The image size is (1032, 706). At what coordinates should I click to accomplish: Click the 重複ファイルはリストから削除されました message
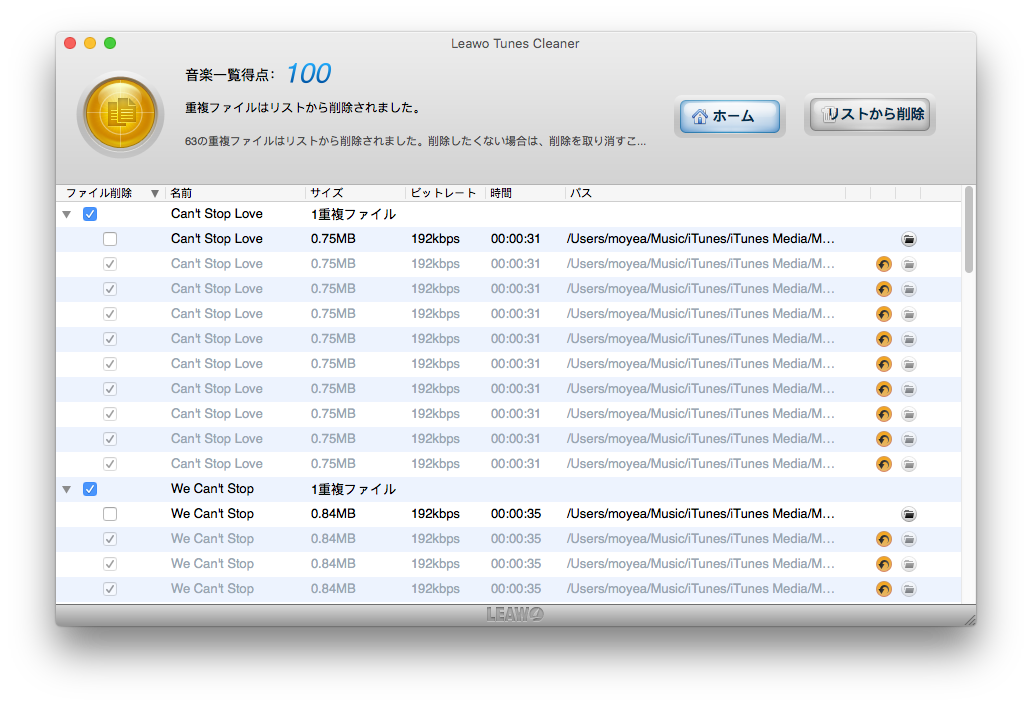point(303,108)
